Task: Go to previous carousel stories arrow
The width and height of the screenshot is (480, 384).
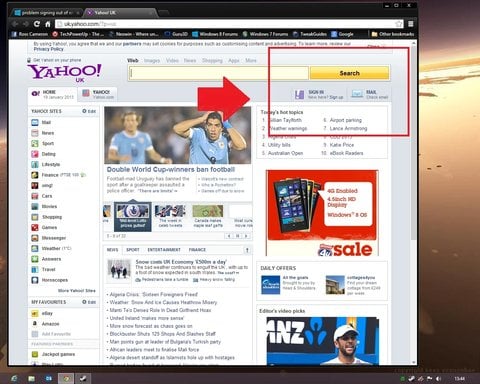Action: click(229, 236)
